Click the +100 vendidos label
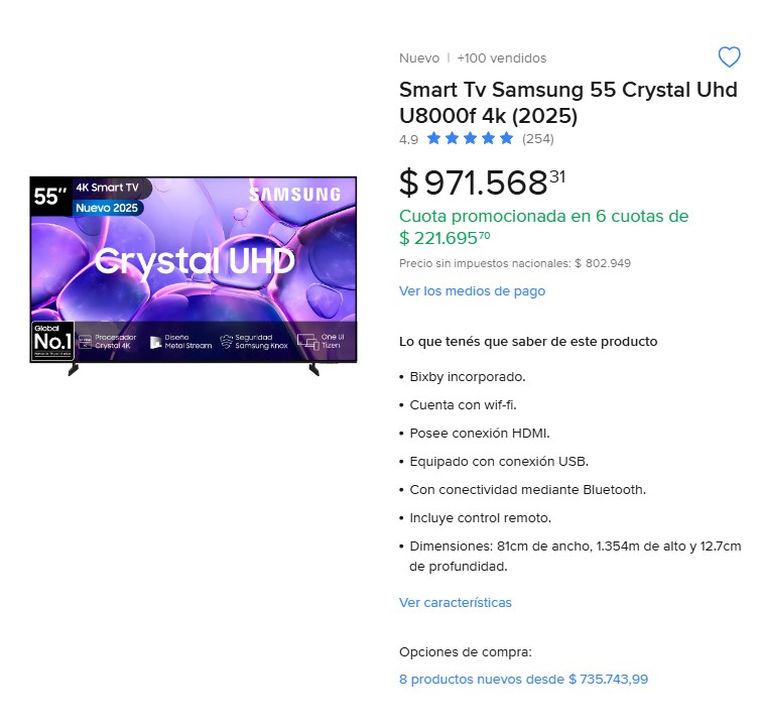Image resolution: width=760 pixels, height=727 pixels. 501,58
